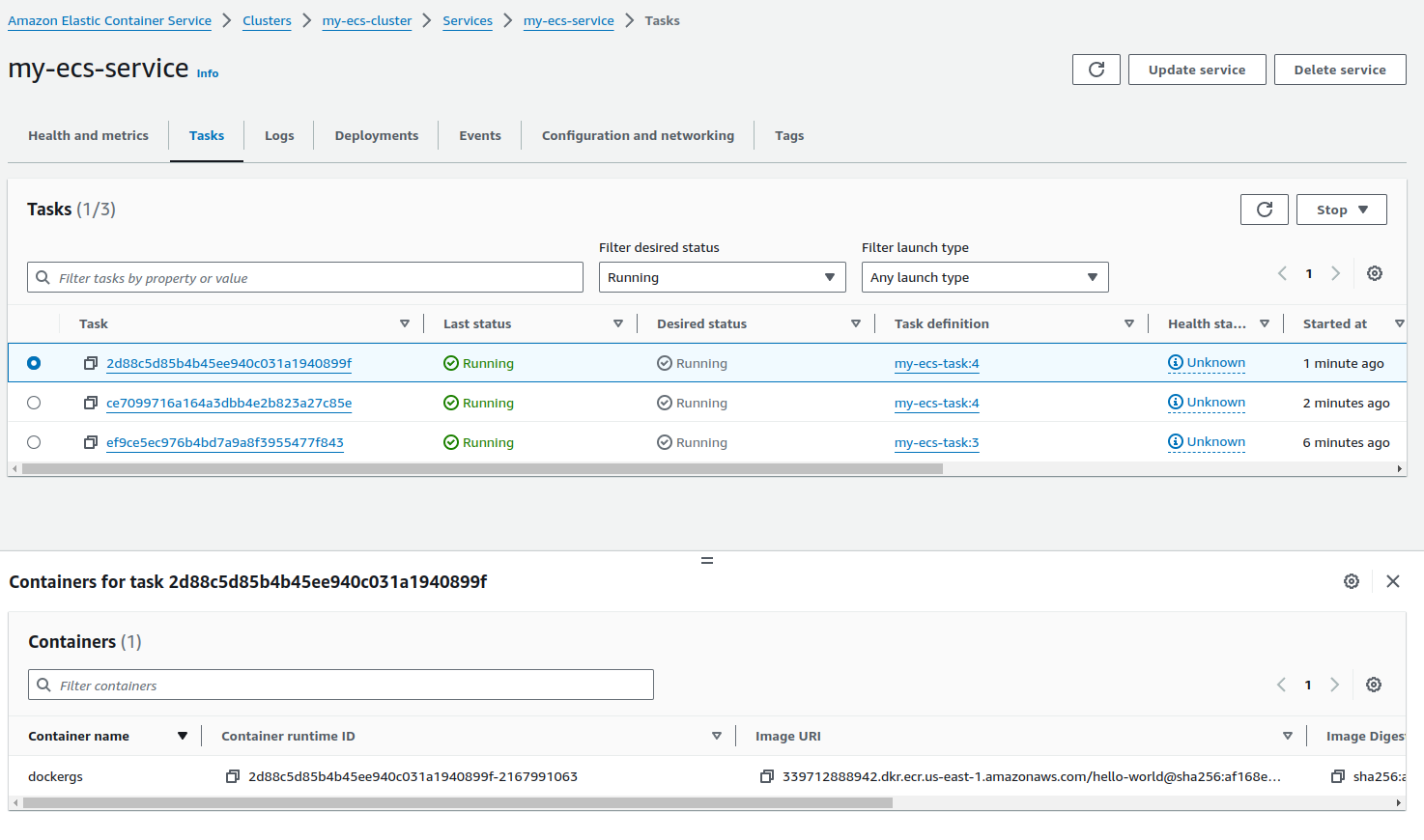
Task: Refresh the service with the top refresh icon
Action: 1096,70
